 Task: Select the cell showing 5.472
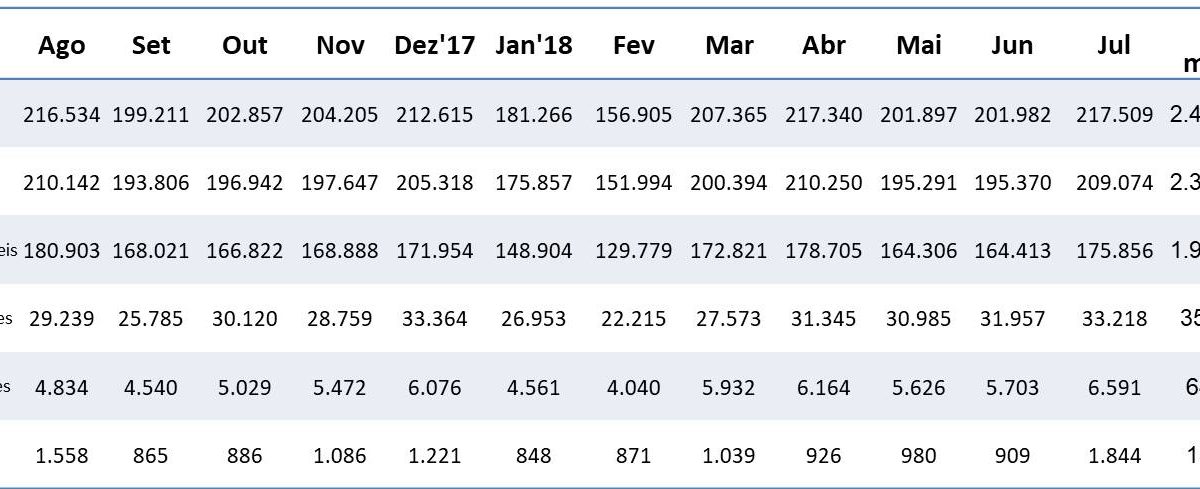[x=340, y=387]
